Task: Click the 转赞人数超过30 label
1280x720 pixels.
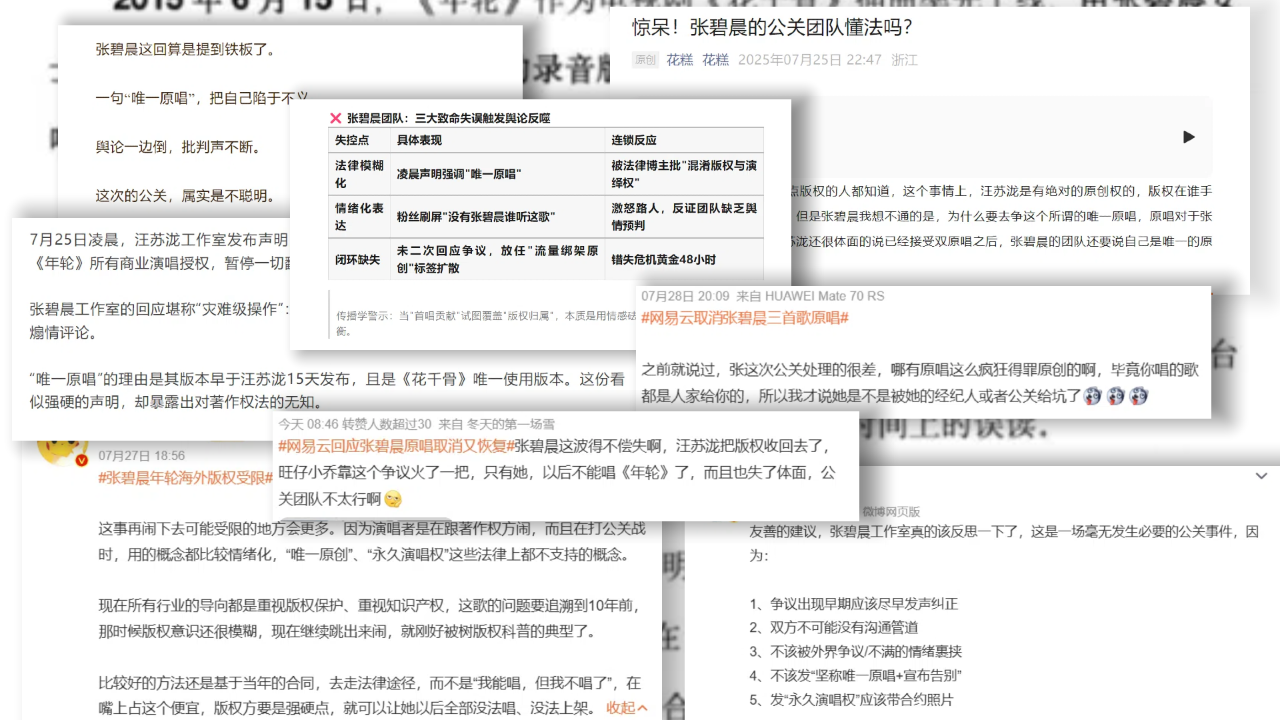Action: [387, 424]
